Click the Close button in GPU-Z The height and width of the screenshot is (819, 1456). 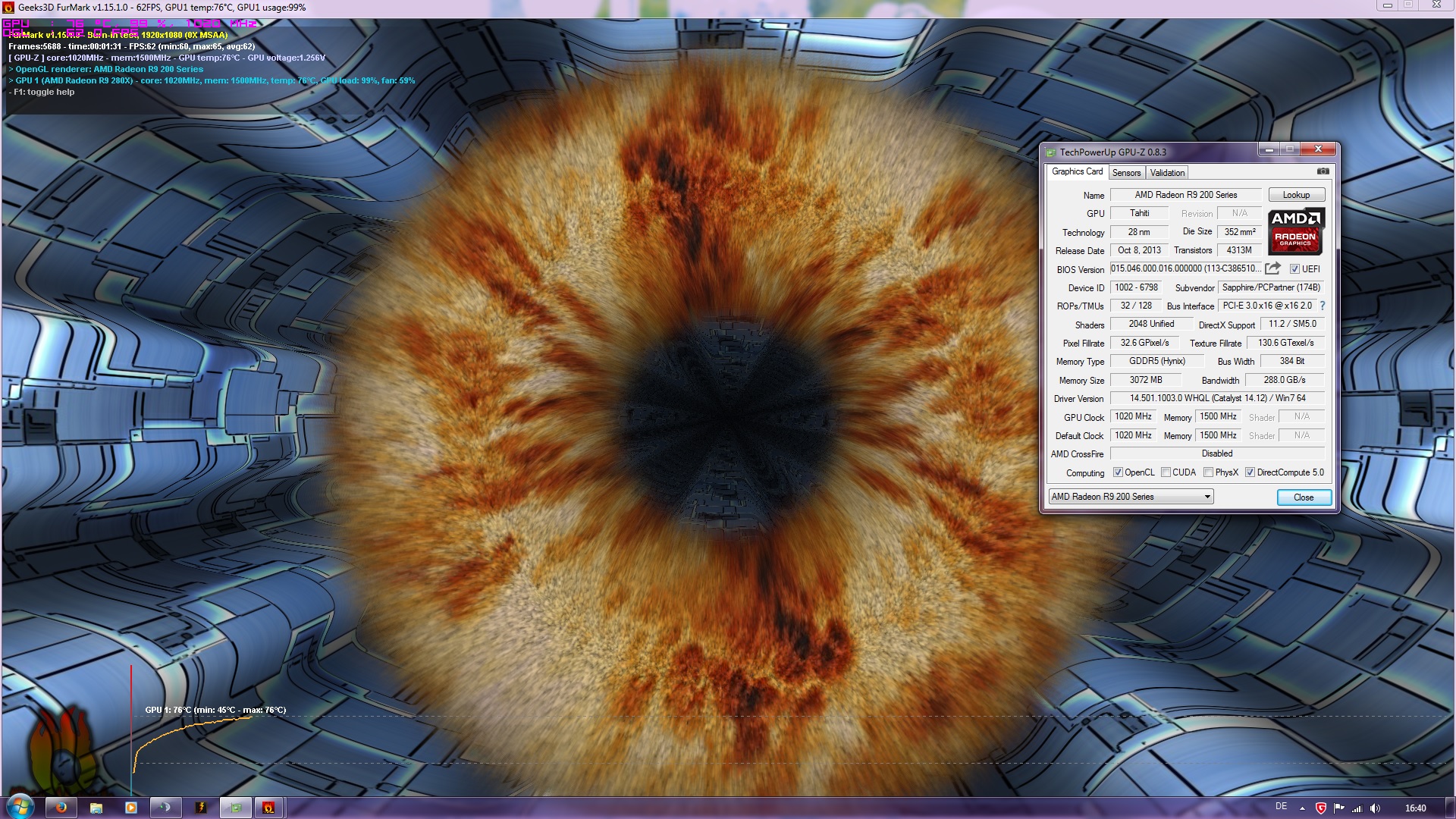(x=1304, y=497)
